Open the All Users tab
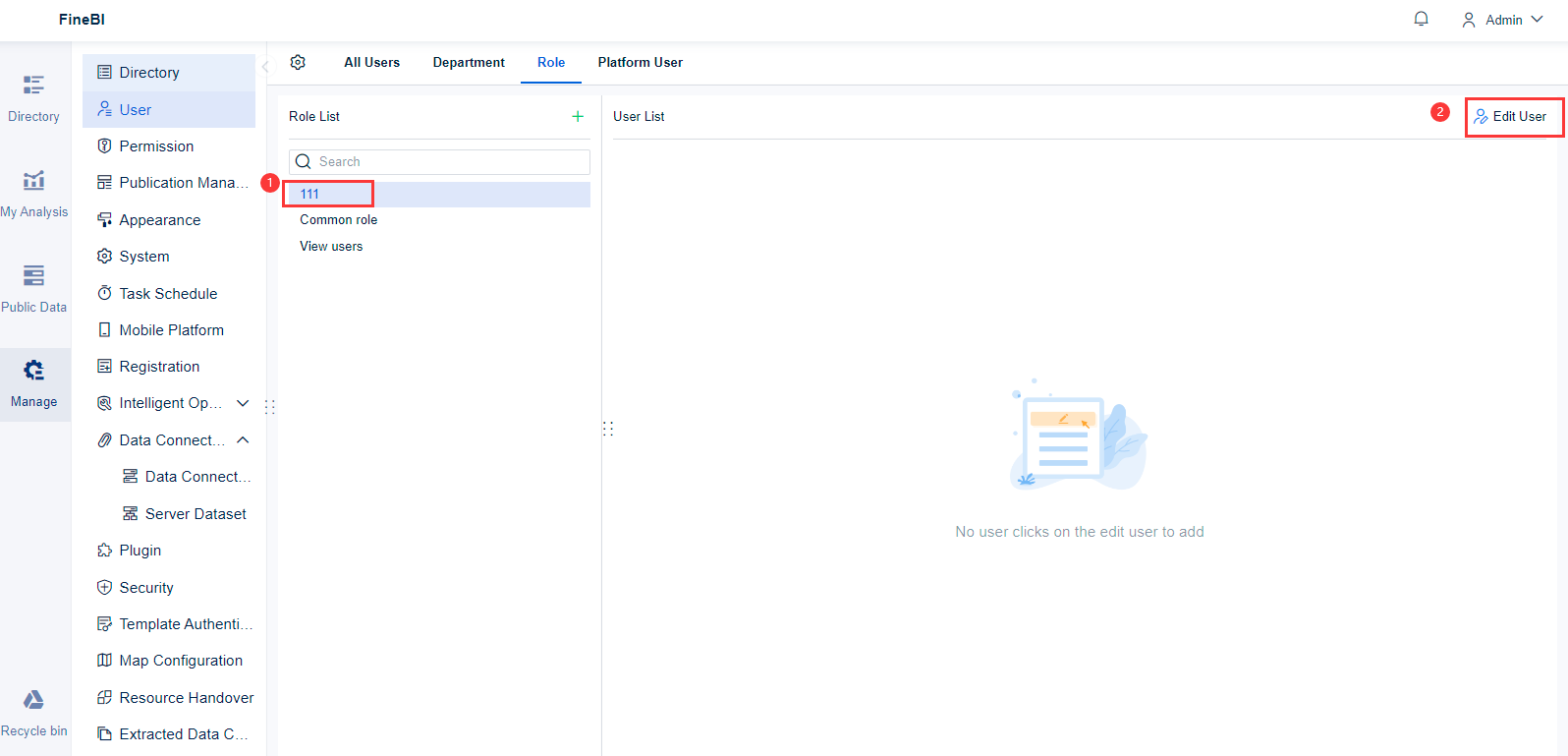The width and height of the screenshot is (1568, 756). pyautogui.click(x=371, y=62)
